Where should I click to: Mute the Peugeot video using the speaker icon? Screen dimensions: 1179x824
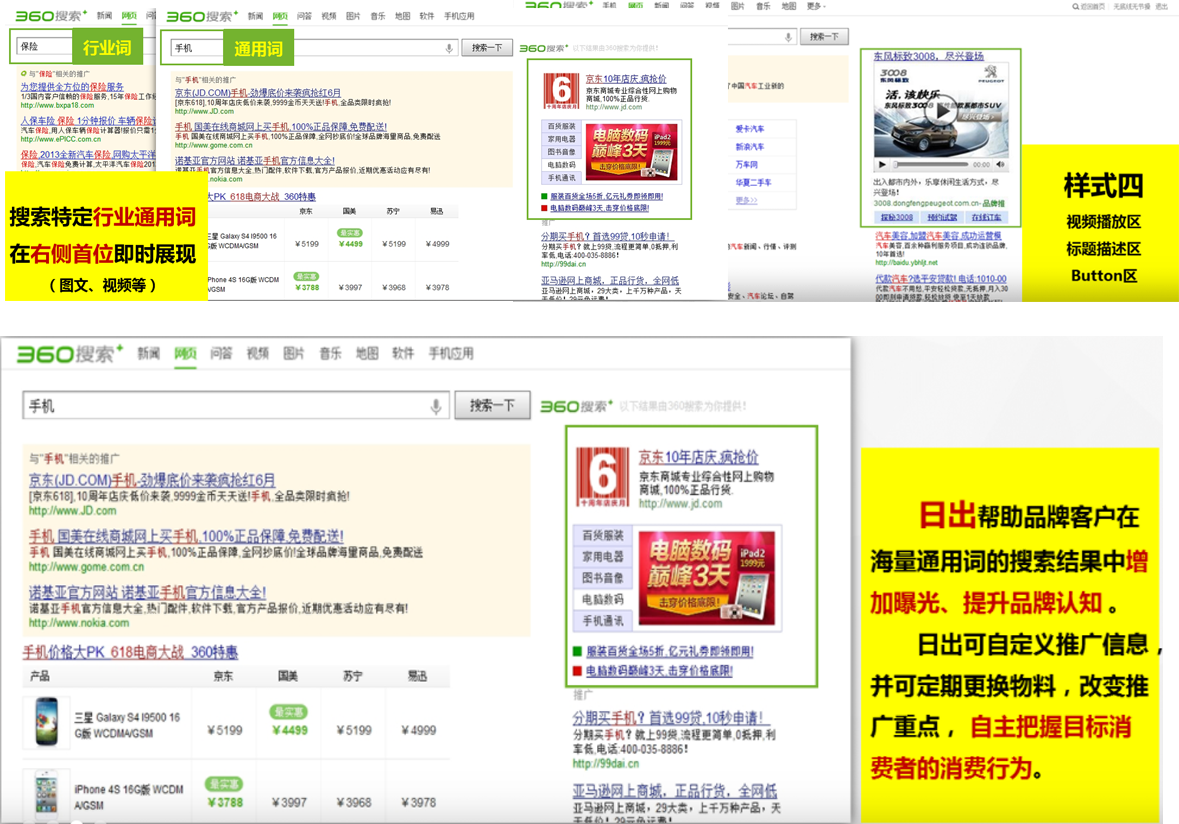(x=1000, y=165)
